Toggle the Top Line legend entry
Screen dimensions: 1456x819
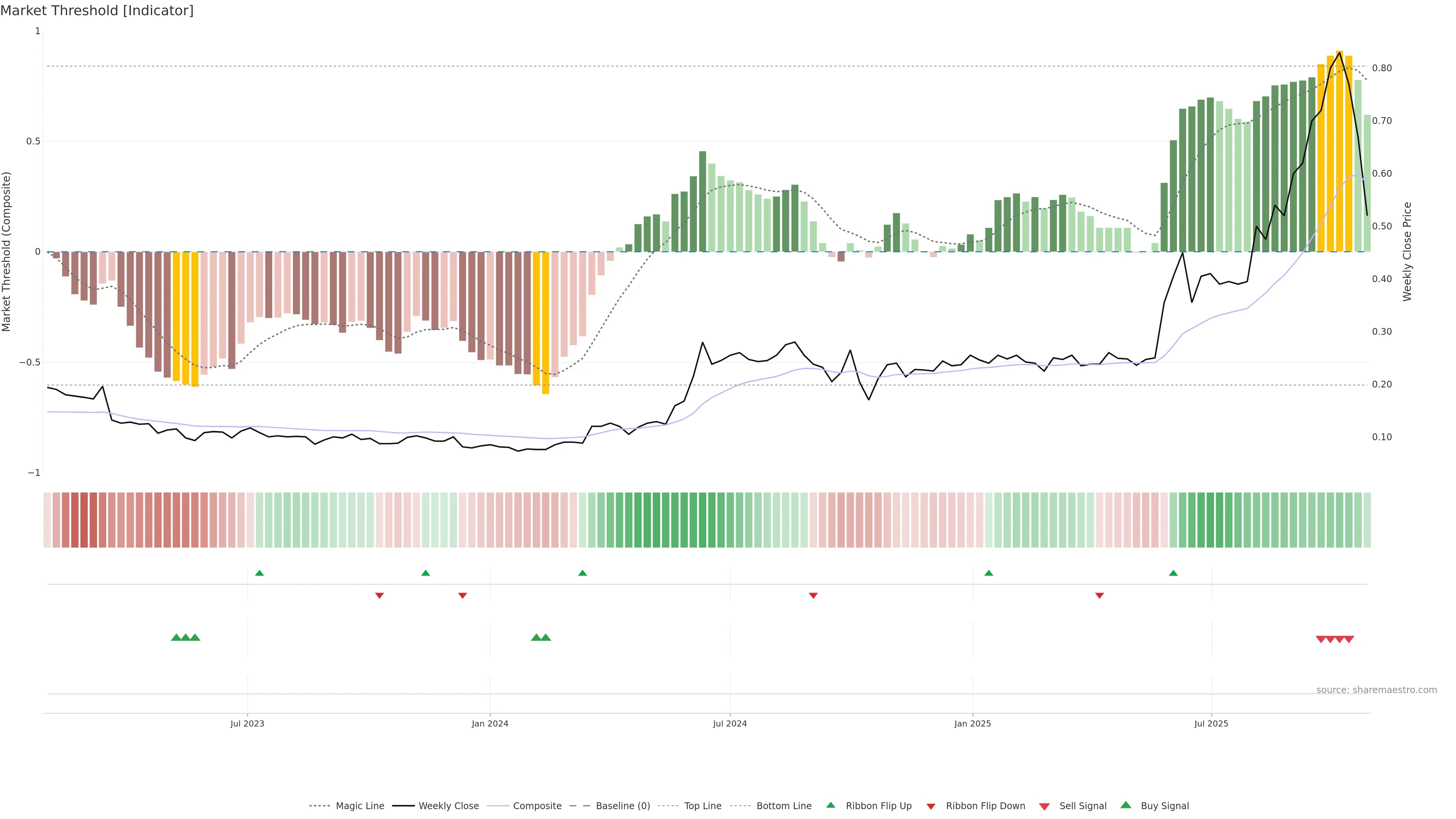703,806
